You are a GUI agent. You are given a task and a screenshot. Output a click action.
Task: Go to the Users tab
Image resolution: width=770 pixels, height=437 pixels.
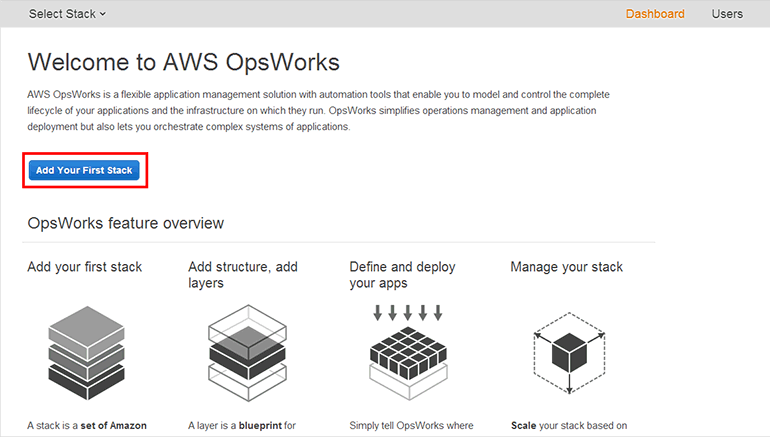coord(727,14)
